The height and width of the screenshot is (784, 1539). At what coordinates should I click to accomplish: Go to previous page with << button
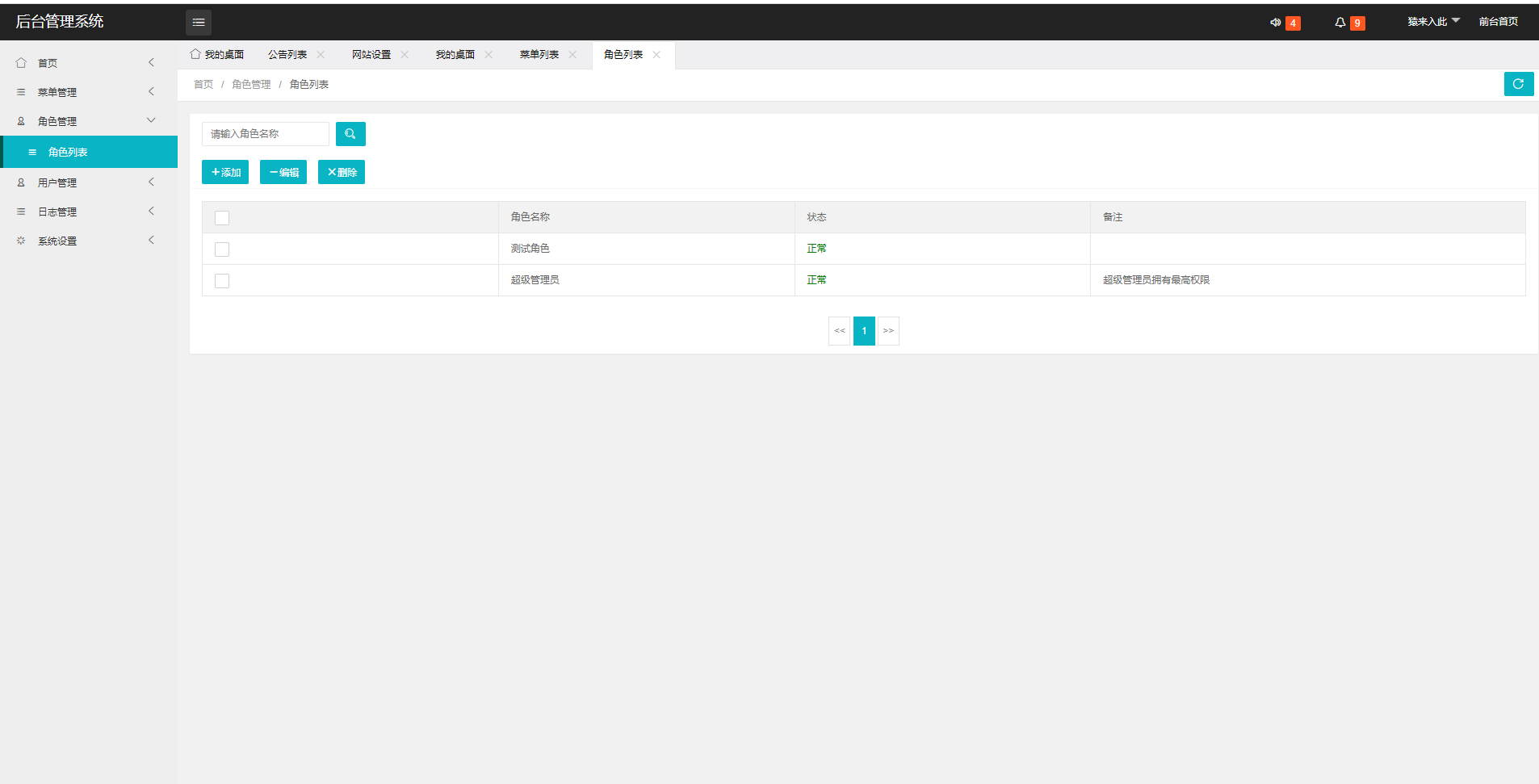pos(840,331)
